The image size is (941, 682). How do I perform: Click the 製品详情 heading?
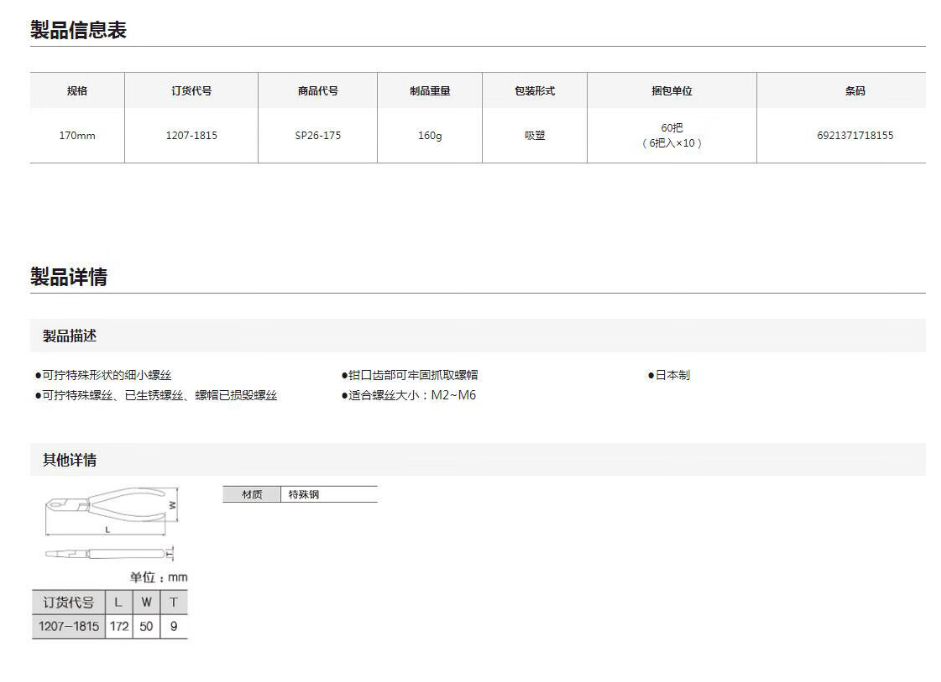click(69, 277)
